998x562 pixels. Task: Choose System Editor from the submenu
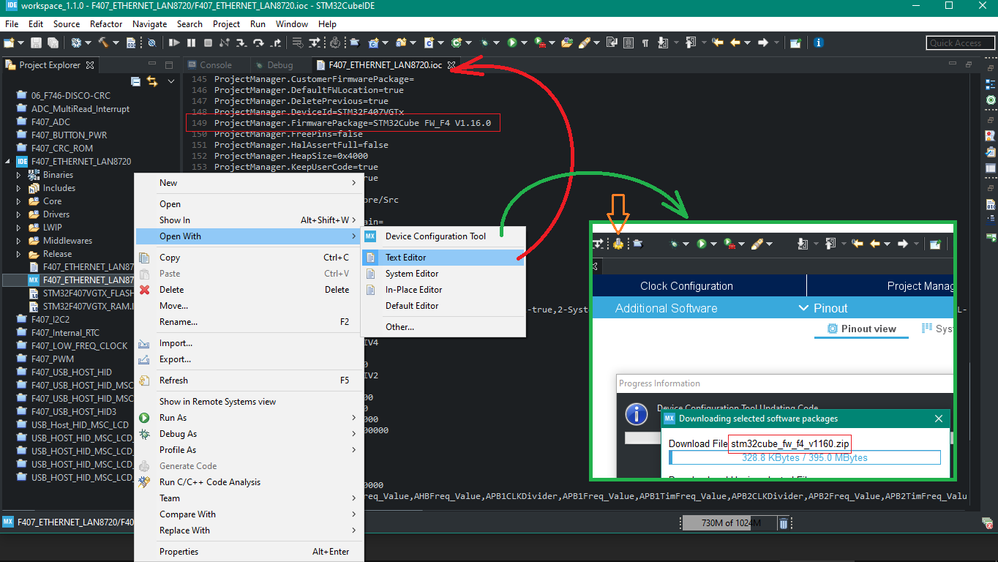(443, 274)
